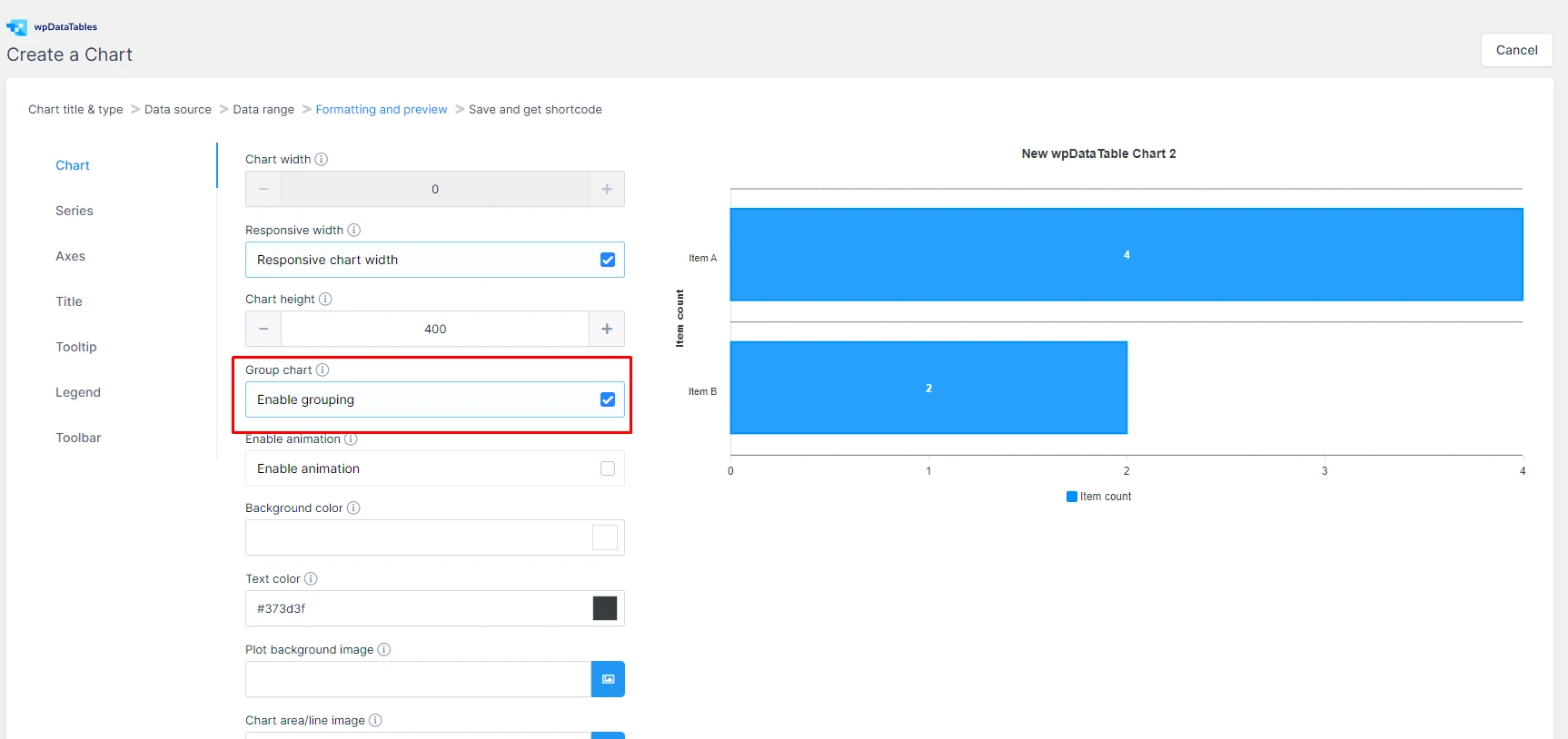This screenshot has height=739, width=1568.
Task: Check Enable animation checkbox
Action: [x=608, y=468]
